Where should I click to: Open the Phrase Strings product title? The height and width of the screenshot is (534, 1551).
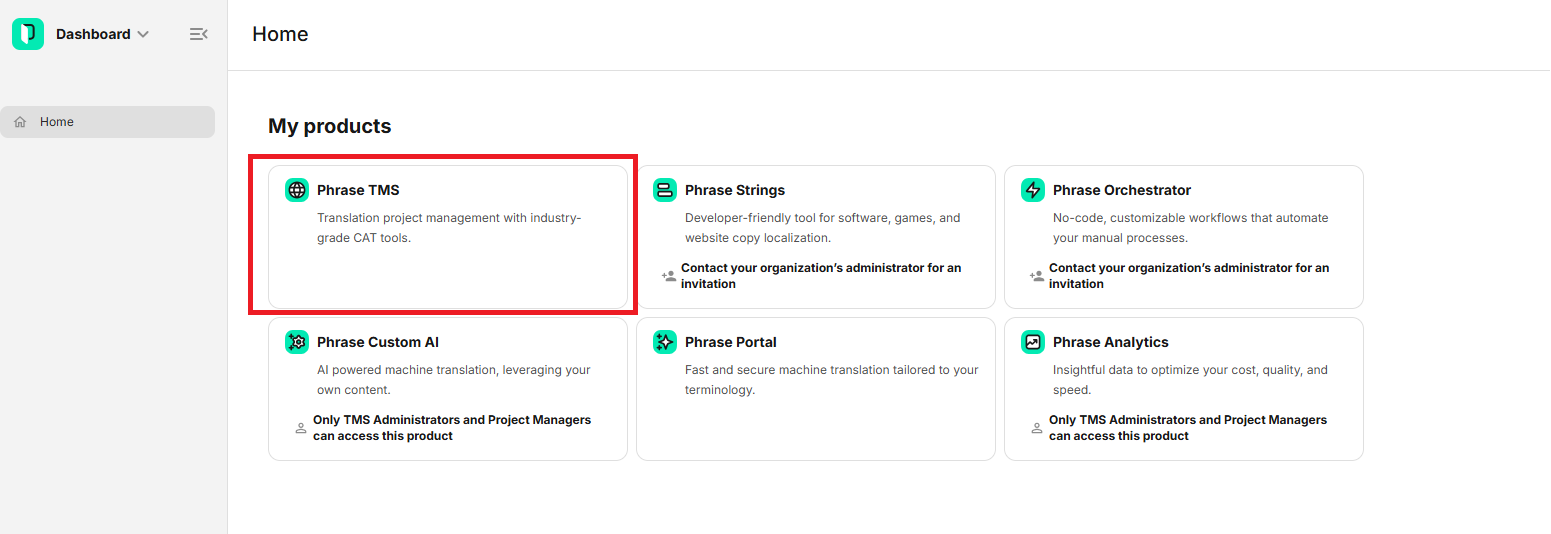click(735, 190)
